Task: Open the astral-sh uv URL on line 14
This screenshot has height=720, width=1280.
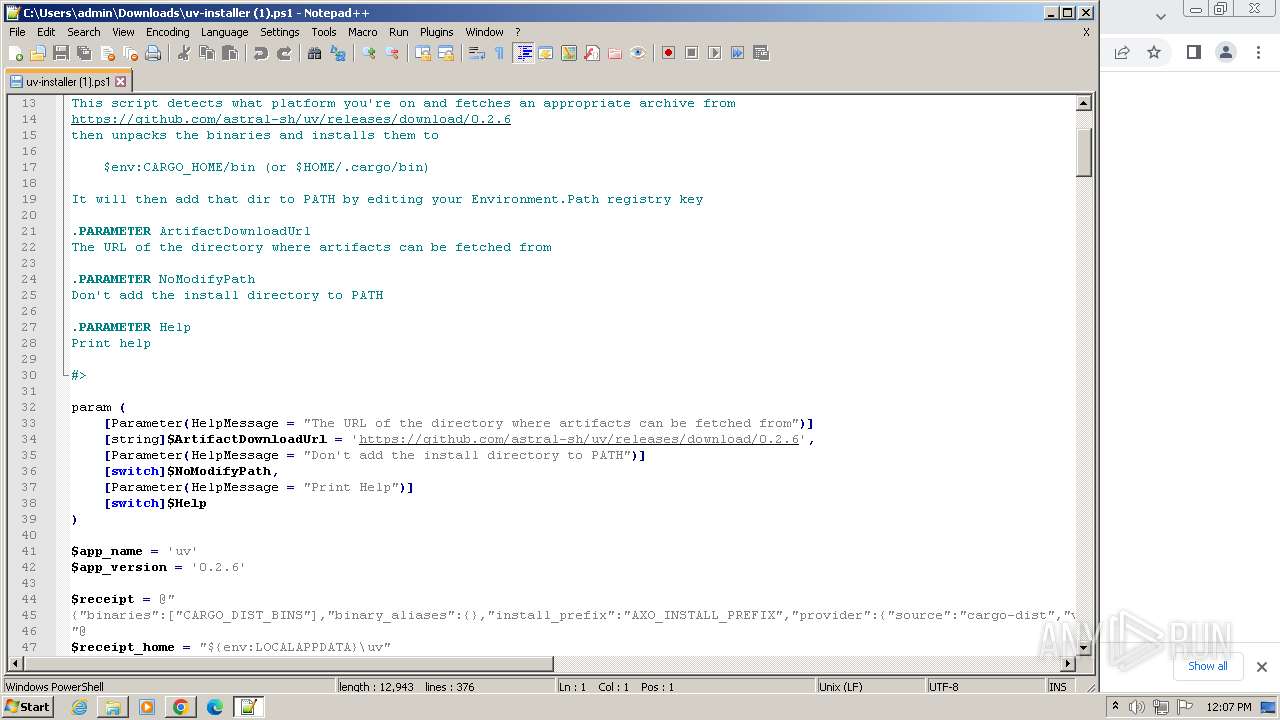Action: (x=291, y=119)
